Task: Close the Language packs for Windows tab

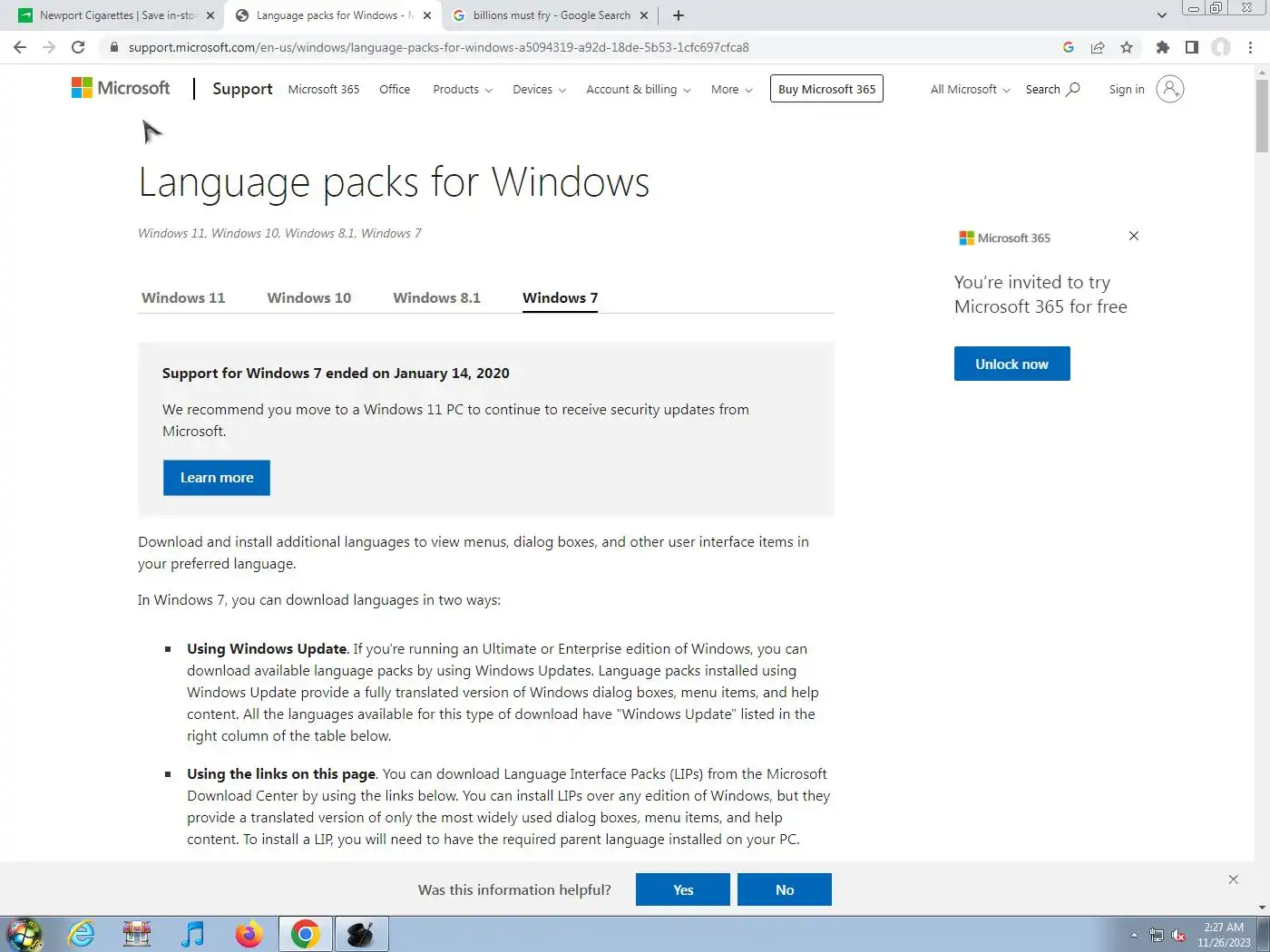Action: pyautogui.click(x=427, y=15)
